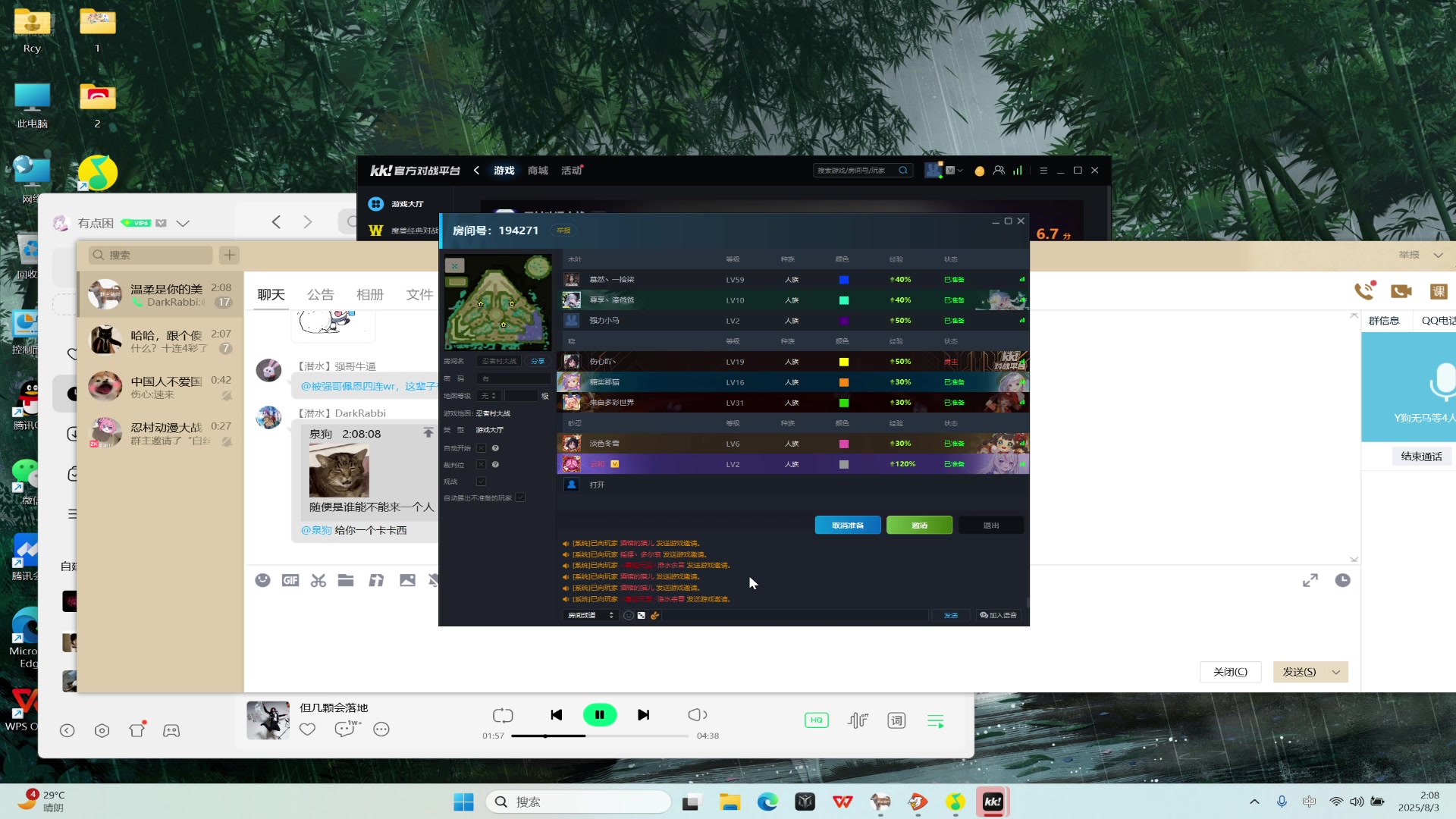1456x819 pixels.
Task: Click the green 邀请 button
Action: (919, 526)
